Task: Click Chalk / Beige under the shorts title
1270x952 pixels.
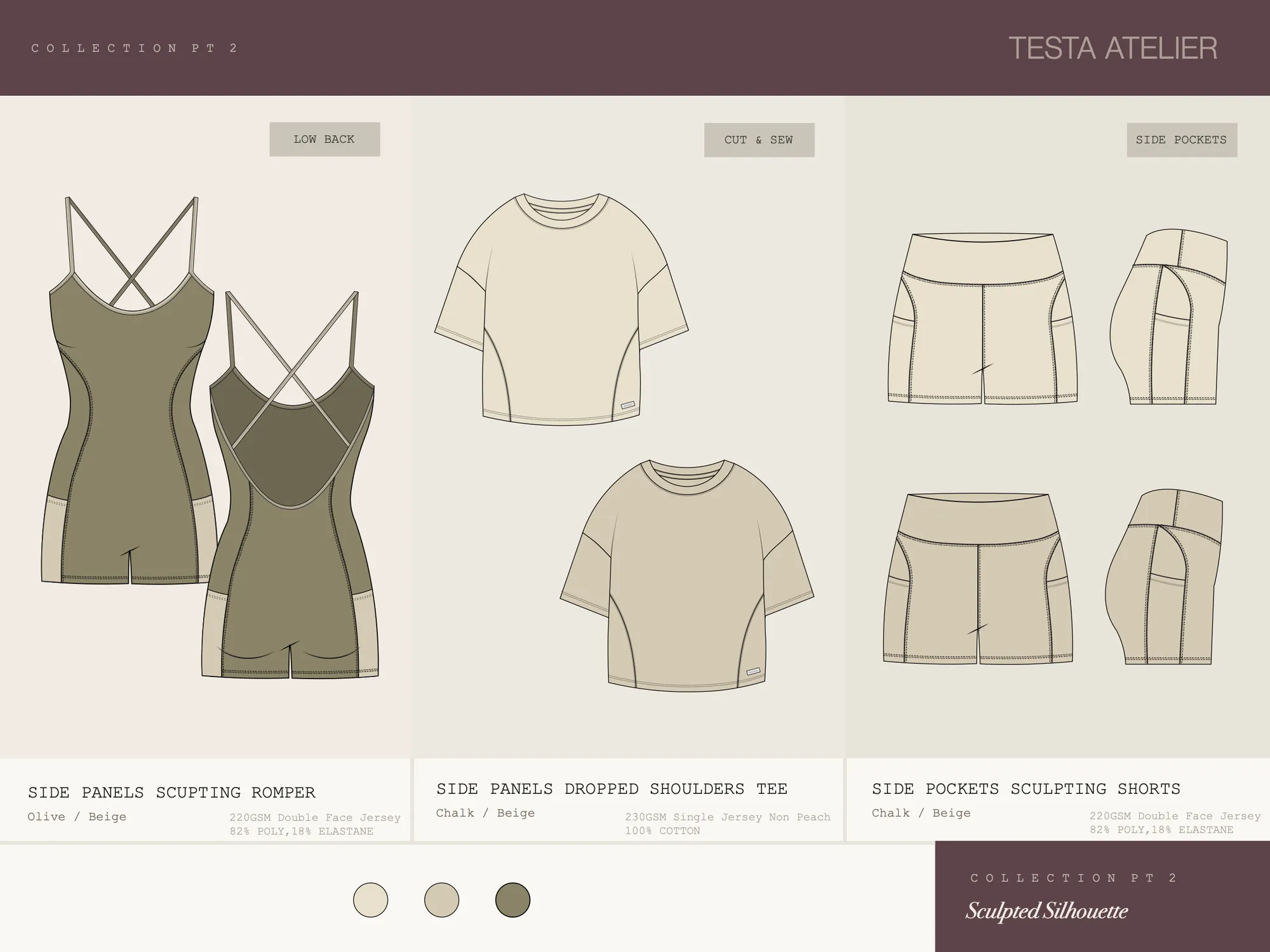Action: pos(921,813)
